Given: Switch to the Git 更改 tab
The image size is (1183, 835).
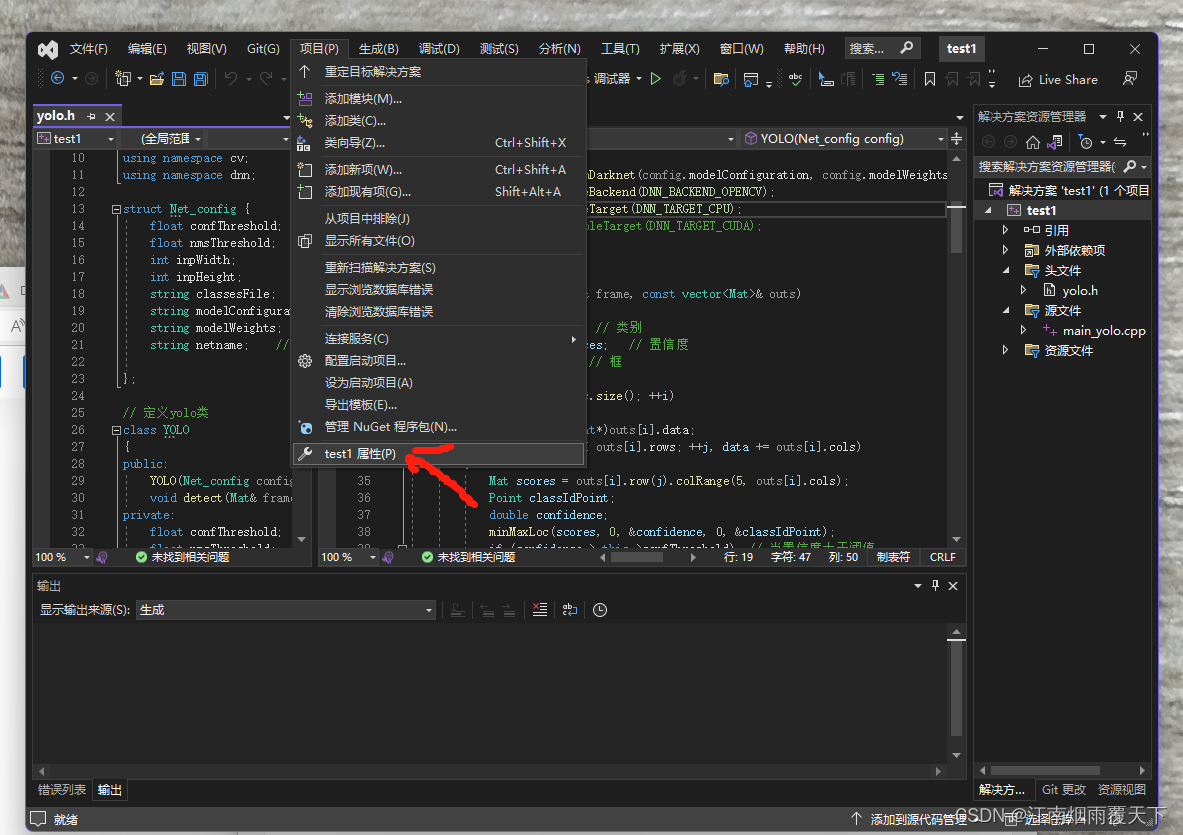Looking at the screenshot, I should pos(1064,790).
